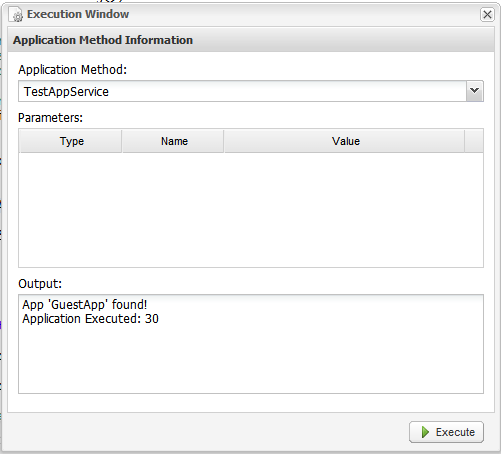Sort parameters by the Value column header
The height and width of the screenshot is (454, 501).
click(x=345, y=141)
